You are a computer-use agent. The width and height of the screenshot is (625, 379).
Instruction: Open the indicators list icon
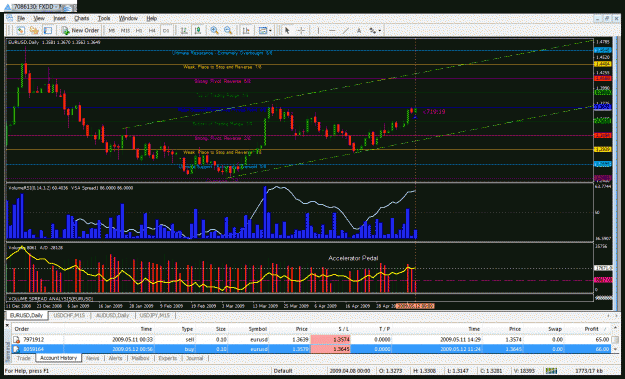(246, 30)
